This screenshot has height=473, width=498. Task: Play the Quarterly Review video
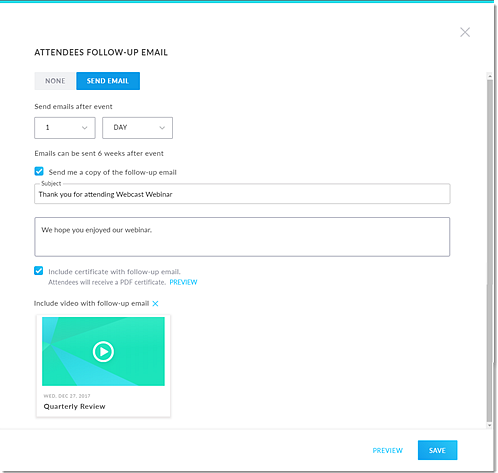[x=103, y=351]
